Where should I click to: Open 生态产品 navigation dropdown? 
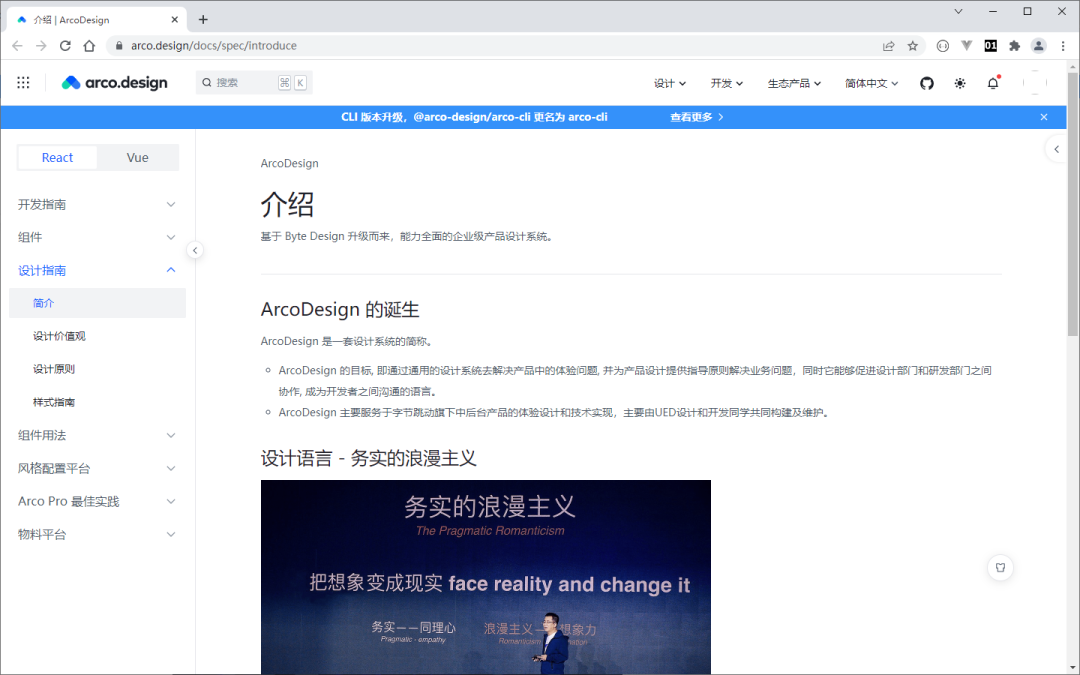click(x=794, y=83)
